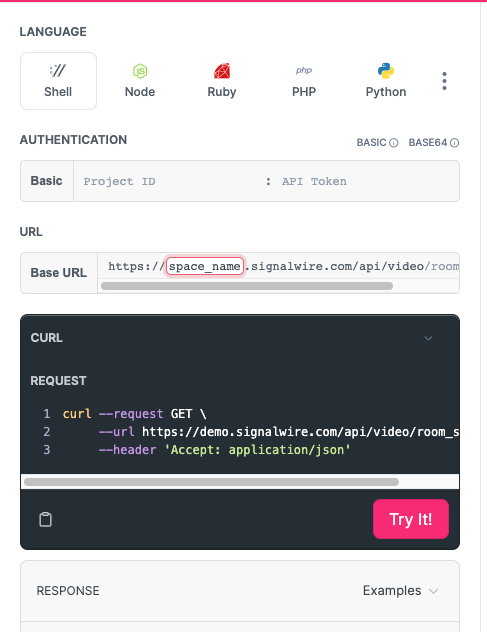This screenshot has width=487, height=632.
Task: Edit the space_name URL field
Action: click(x=205, y=266)
